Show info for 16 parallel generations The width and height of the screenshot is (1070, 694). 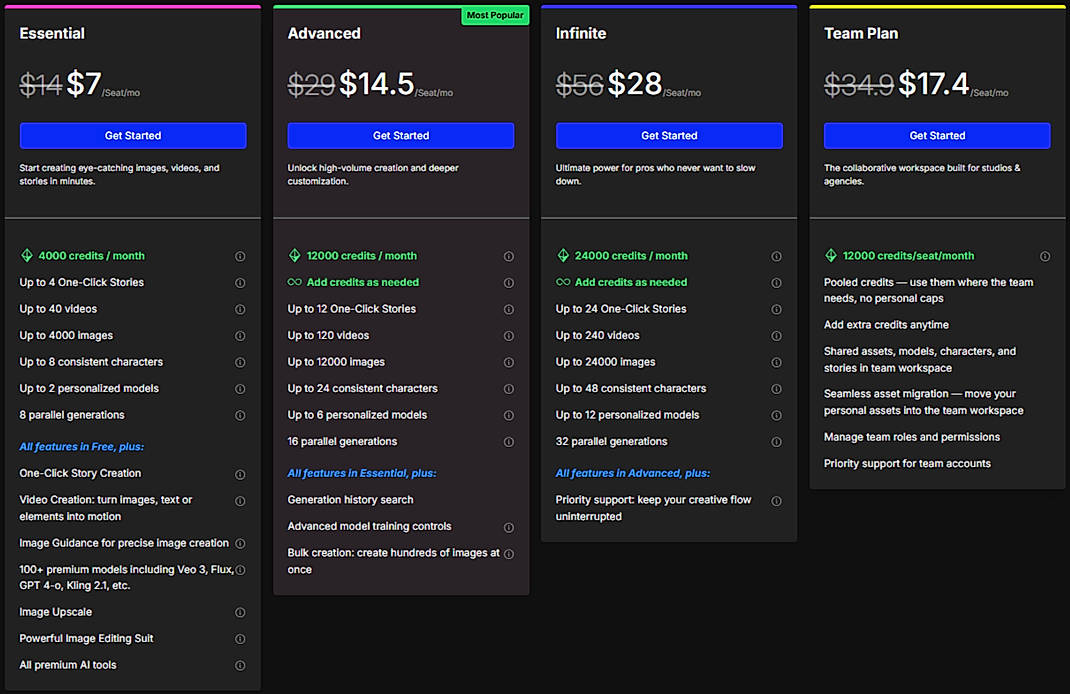pyautogui.click(x=509, y=442)
